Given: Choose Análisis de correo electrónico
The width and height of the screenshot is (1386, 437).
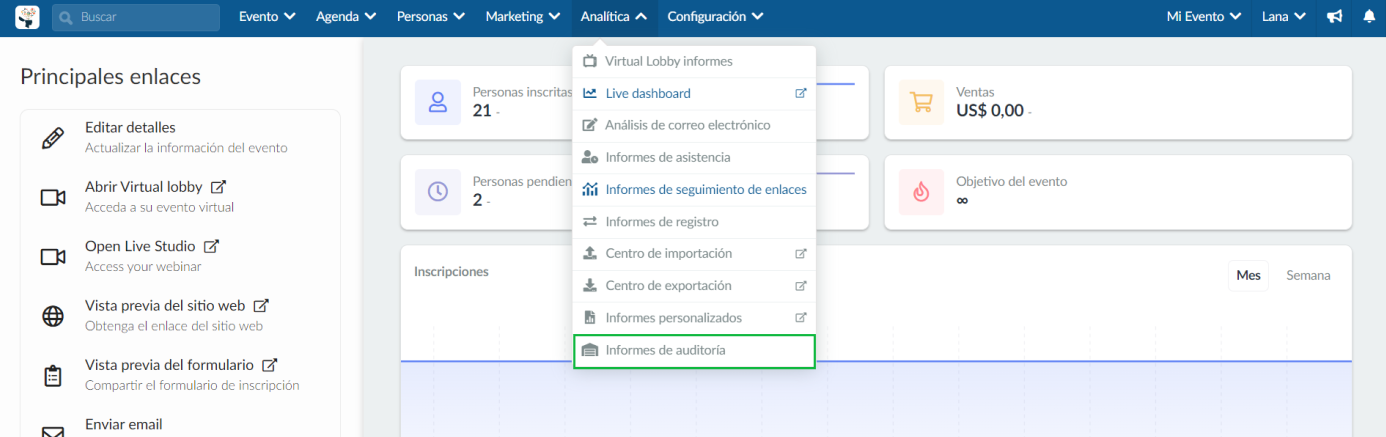Looking at the screenshot, I should coord(694,125).
